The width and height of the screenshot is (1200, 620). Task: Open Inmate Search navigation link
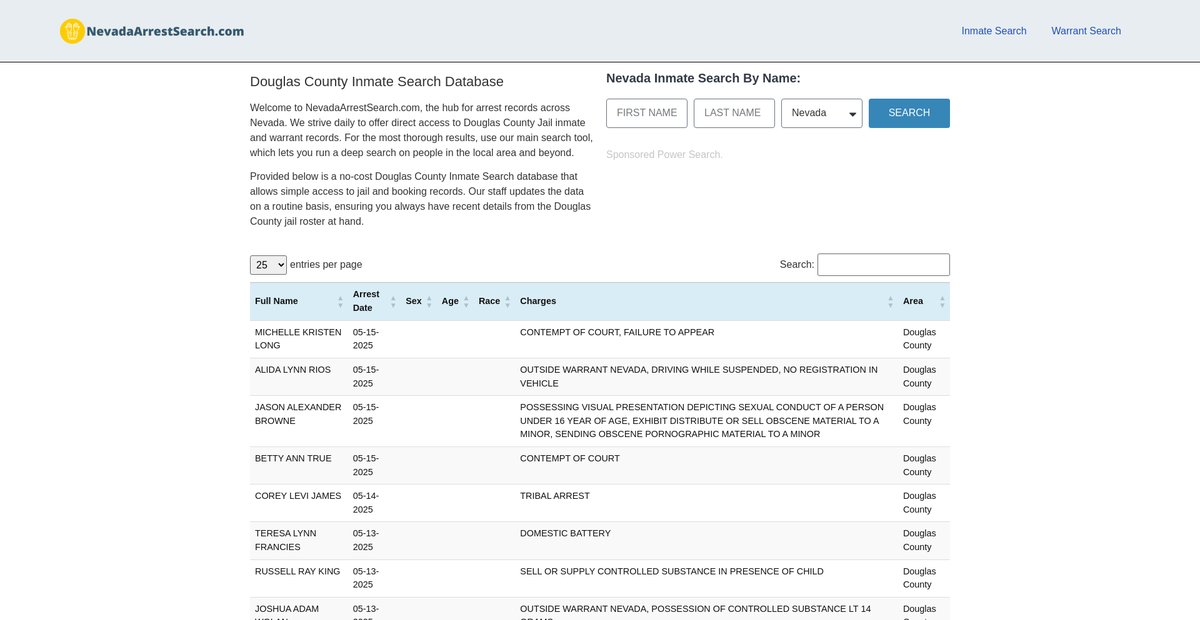coord(993,31)
